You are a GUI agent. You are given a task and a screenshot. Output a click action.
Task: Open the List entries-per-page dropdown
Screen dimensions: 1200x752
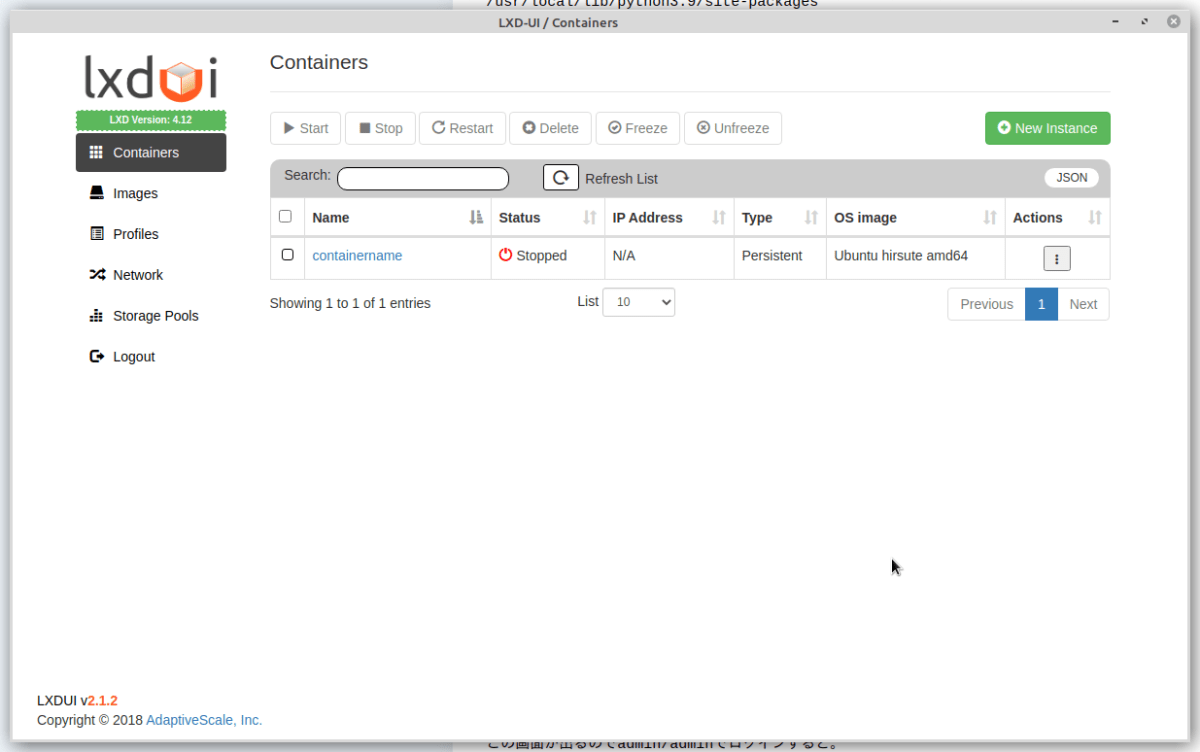point(638,302)
